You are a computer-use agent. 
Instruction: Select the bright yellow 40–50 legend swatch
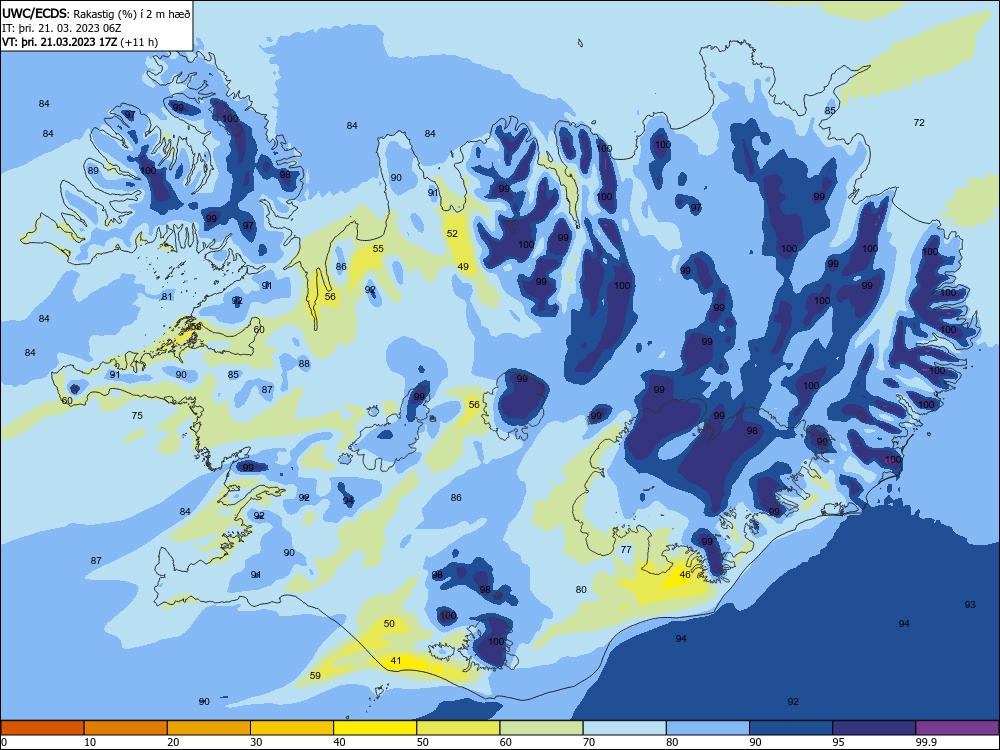[375, 728]
